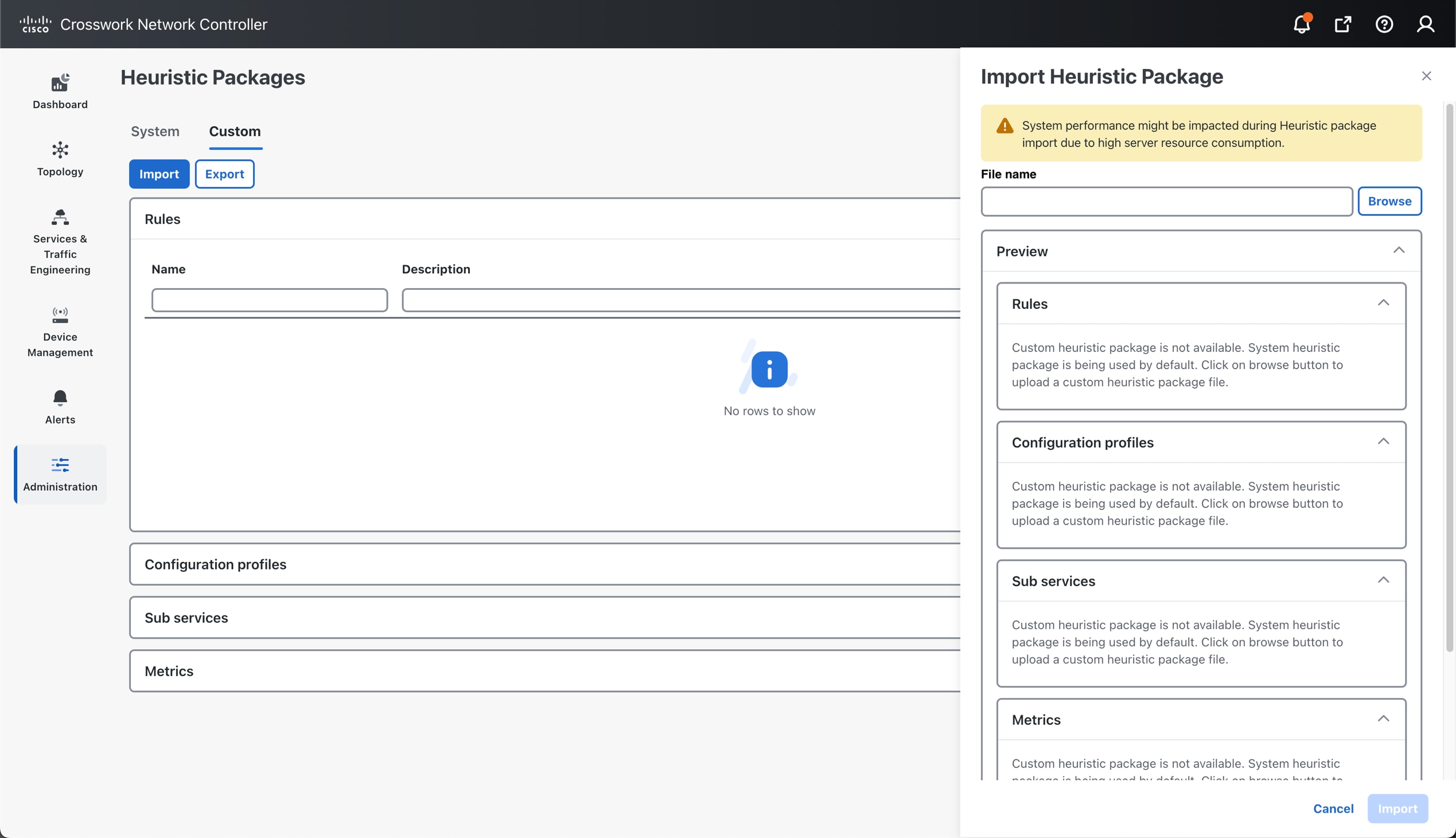Collapse the Preview section chevron

pyautogui.click(x=1399, y=250)
